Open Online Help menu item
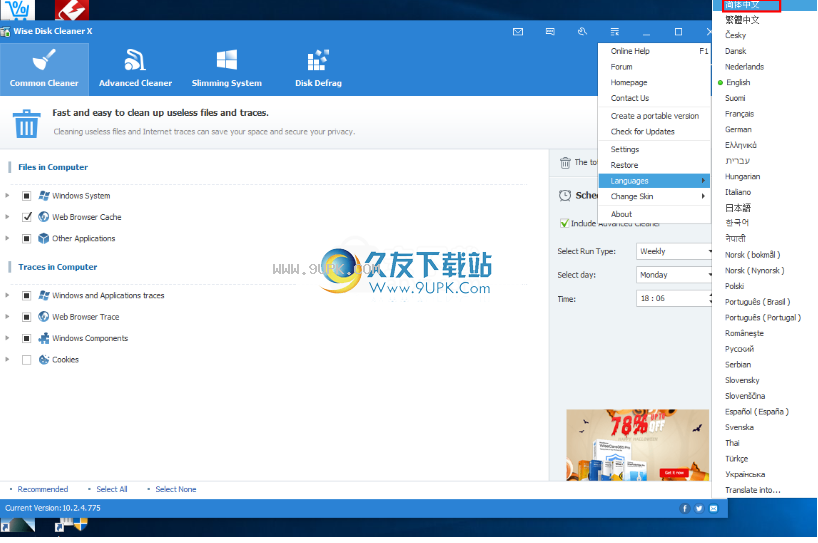The height and width of the screenshot is (543, 818). 654,51
